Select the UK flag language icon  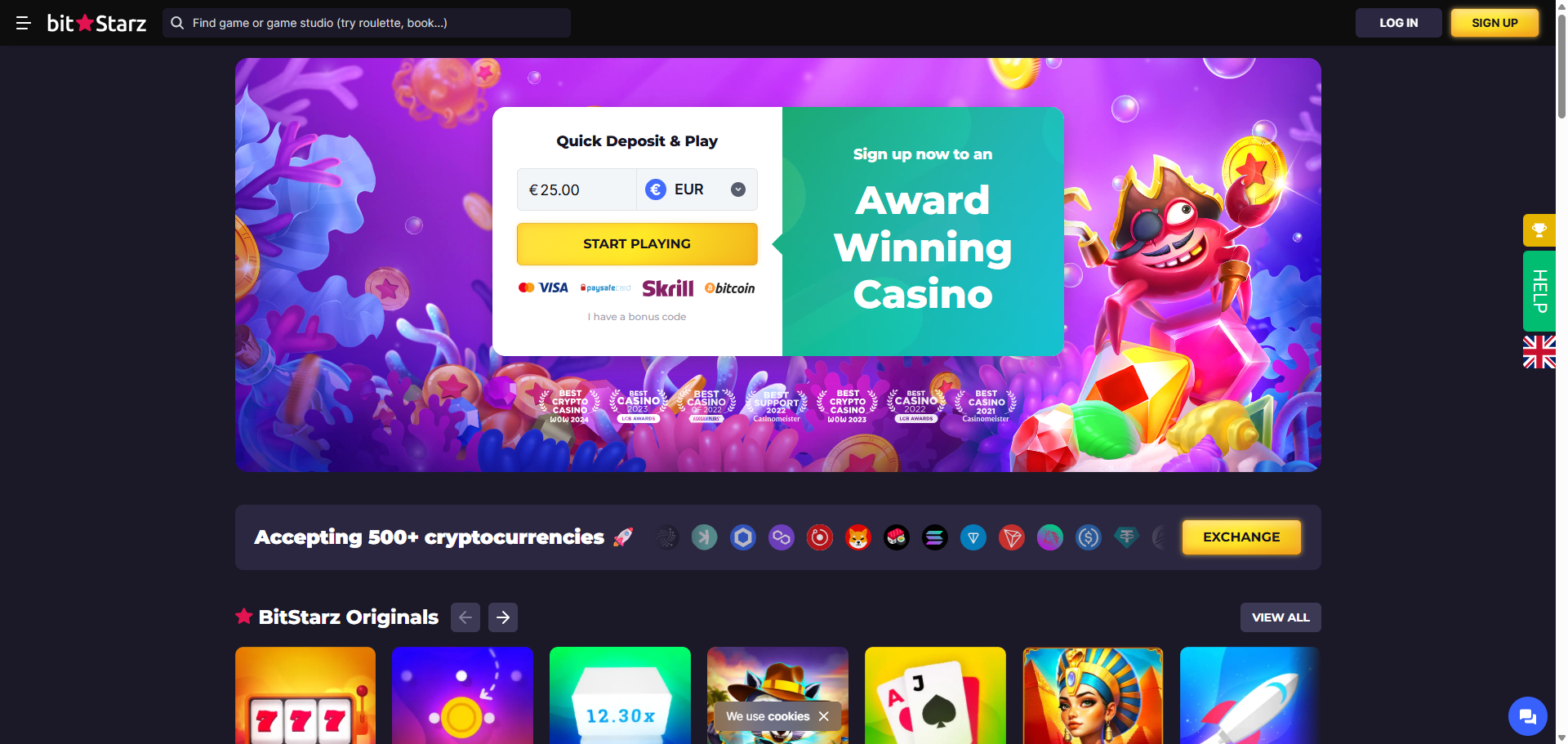click(x=1539, y=352)
